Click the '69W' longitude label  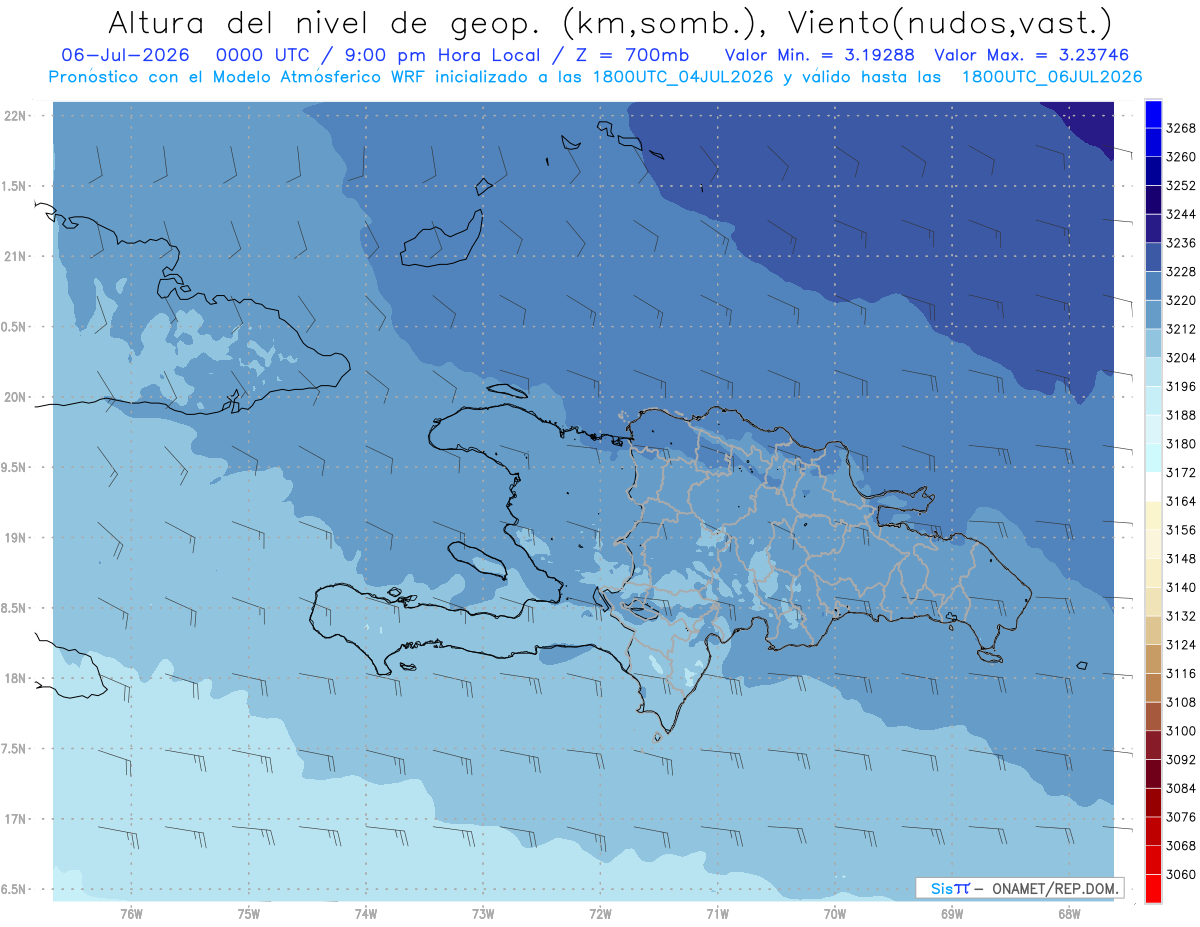point(952,913)
